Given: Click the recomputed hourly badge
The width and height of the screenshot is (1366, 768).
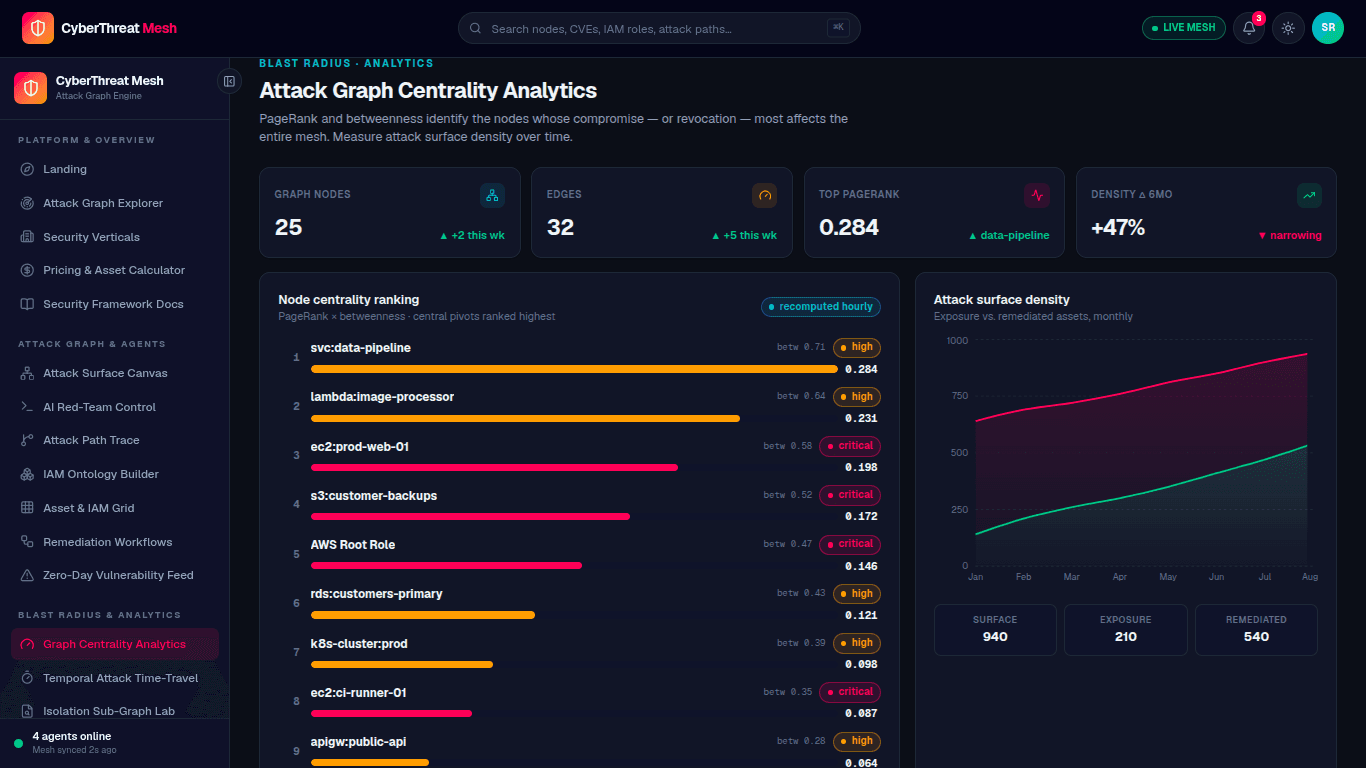Looking at the screenshot, I should point(821,307).
